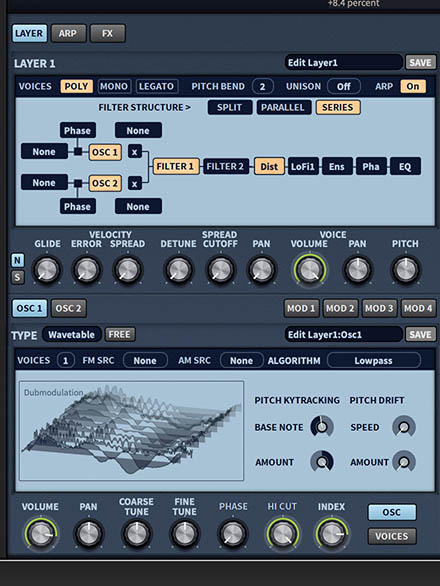Toggle the FREE oscillator button

120,334
